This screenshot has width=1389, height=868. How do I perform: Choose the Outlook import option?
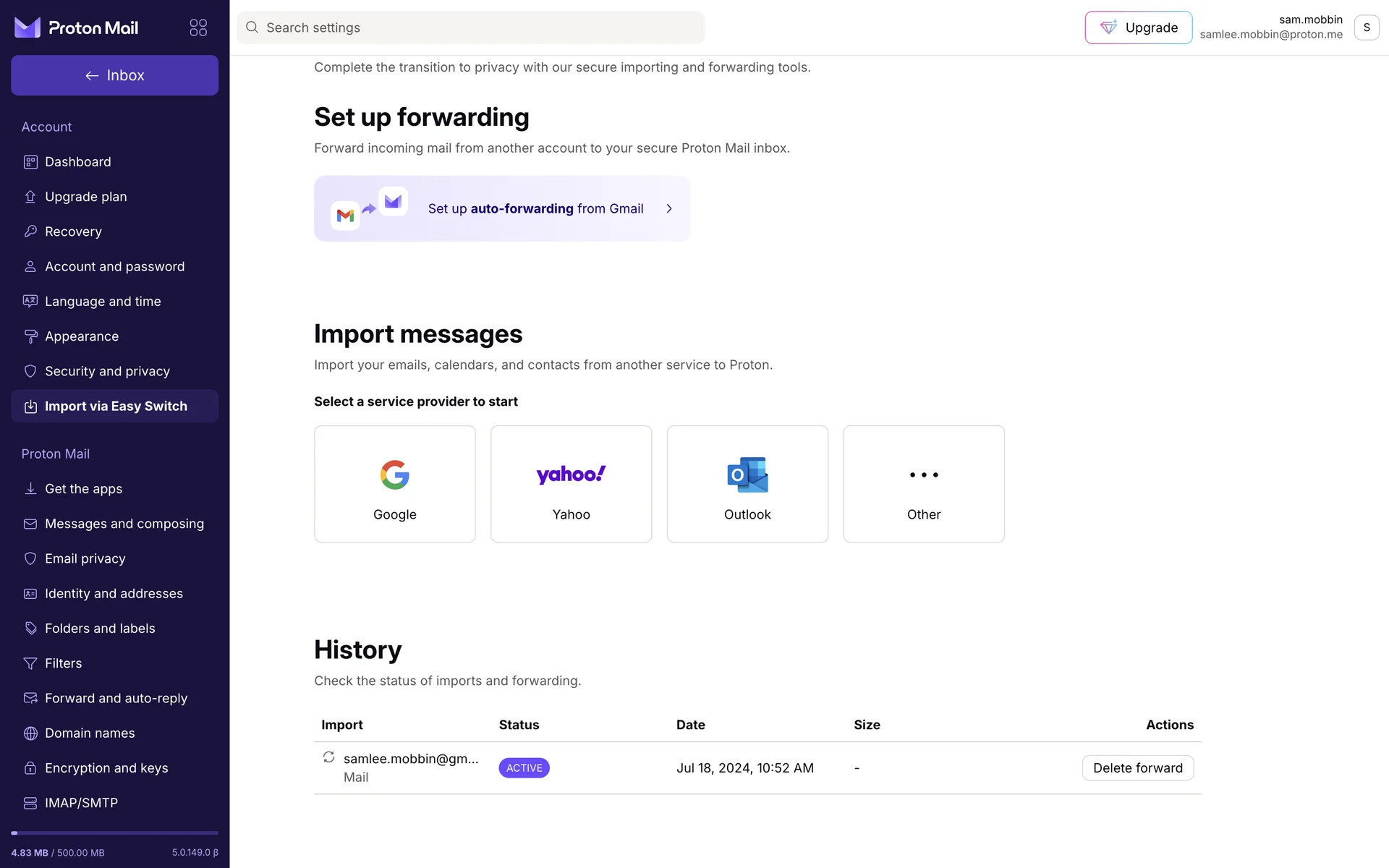[x=747, y=483]
